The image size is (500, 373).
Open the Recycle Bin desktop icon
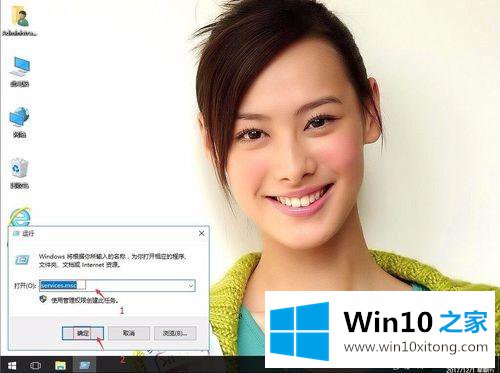(19, 173)
